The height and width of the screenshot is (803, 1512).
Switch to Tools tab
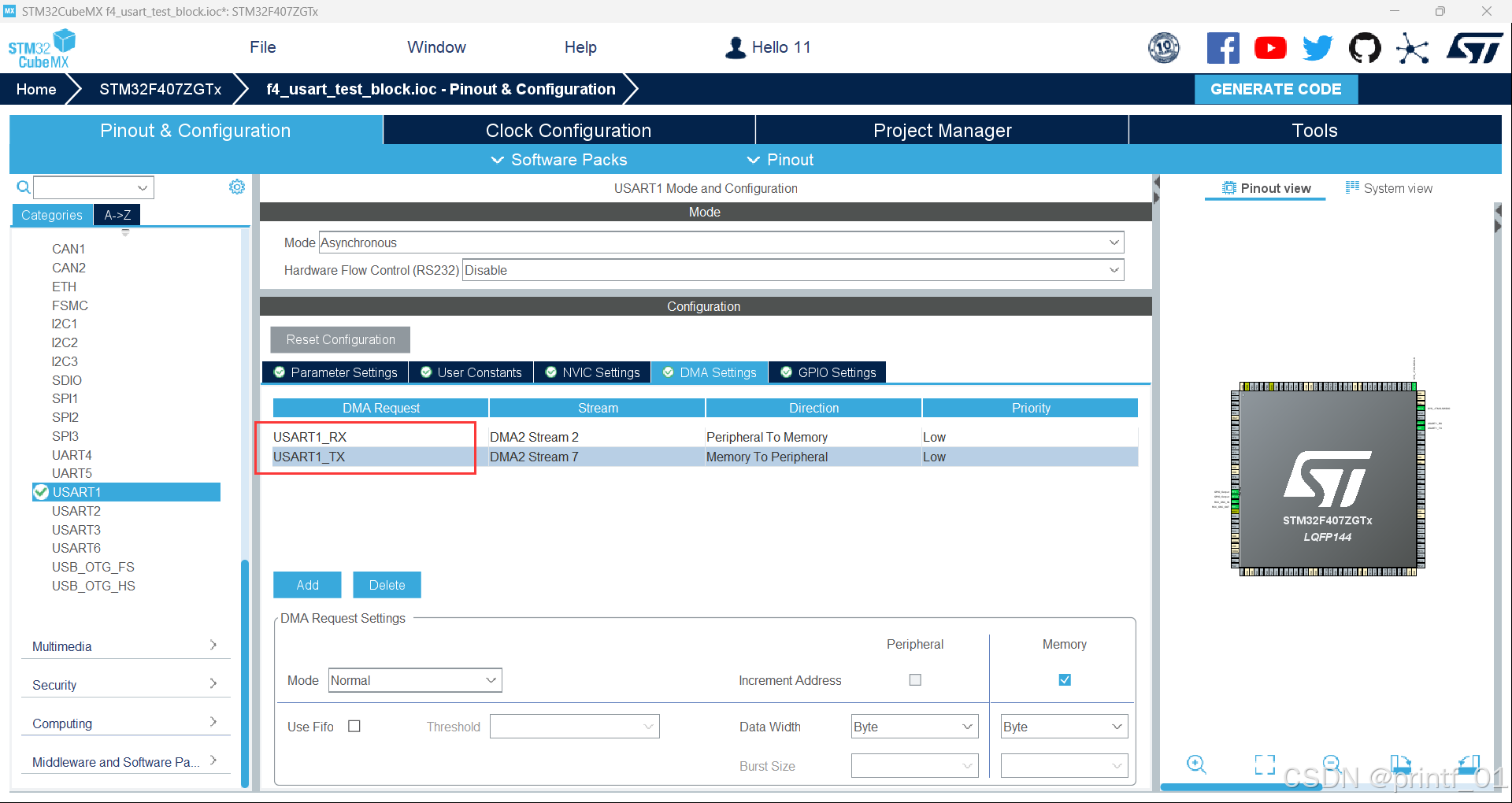point(1315,130)
